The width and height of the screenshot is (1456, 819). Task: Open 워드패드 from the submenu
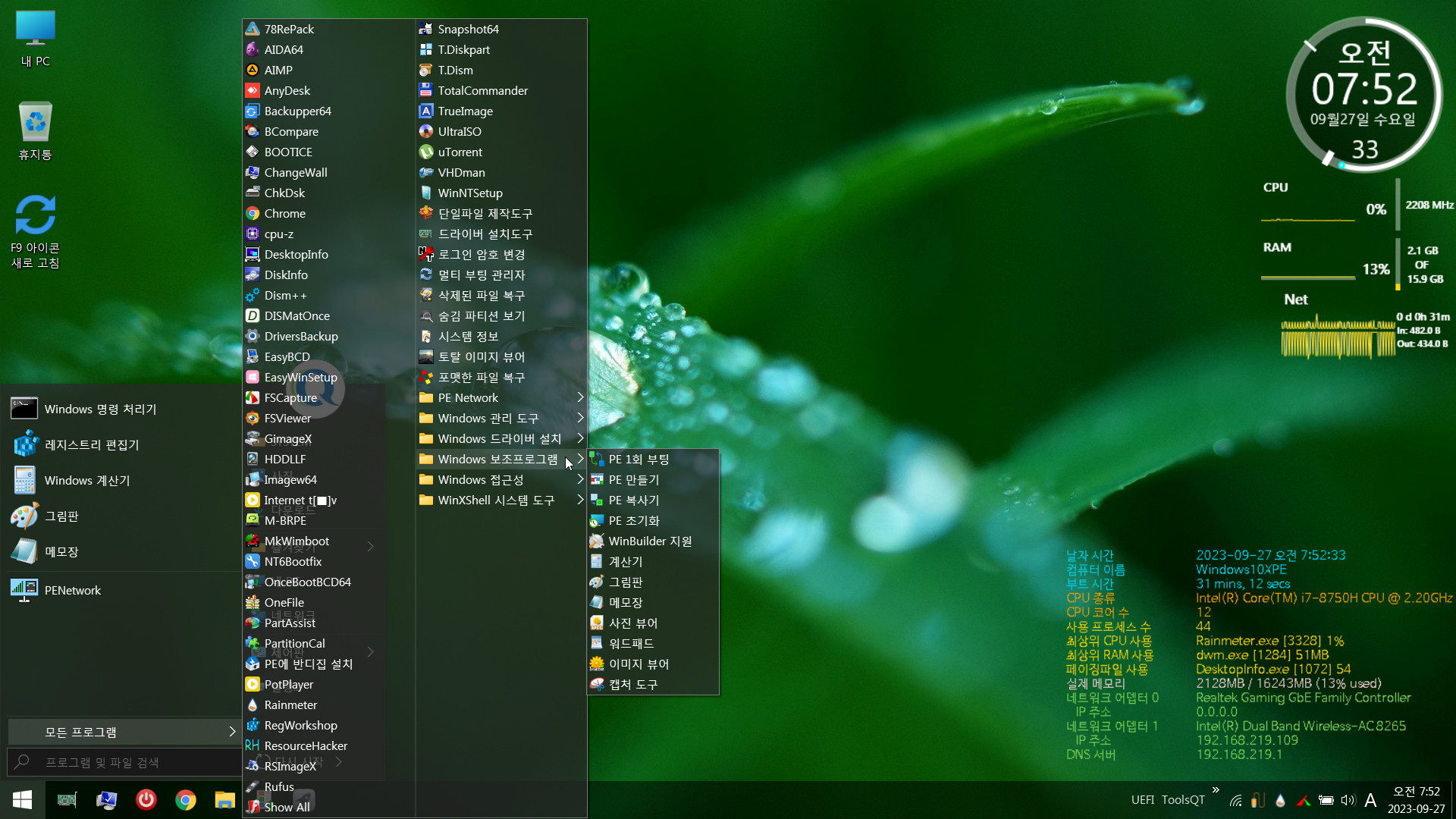tap(653, 643)
